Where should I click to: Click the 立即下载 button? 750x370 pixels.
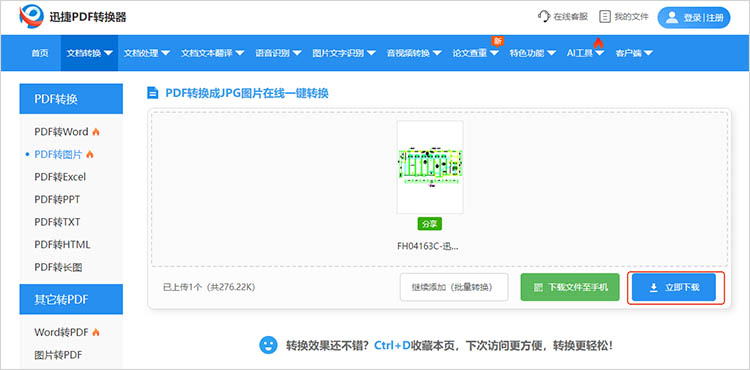673,287
